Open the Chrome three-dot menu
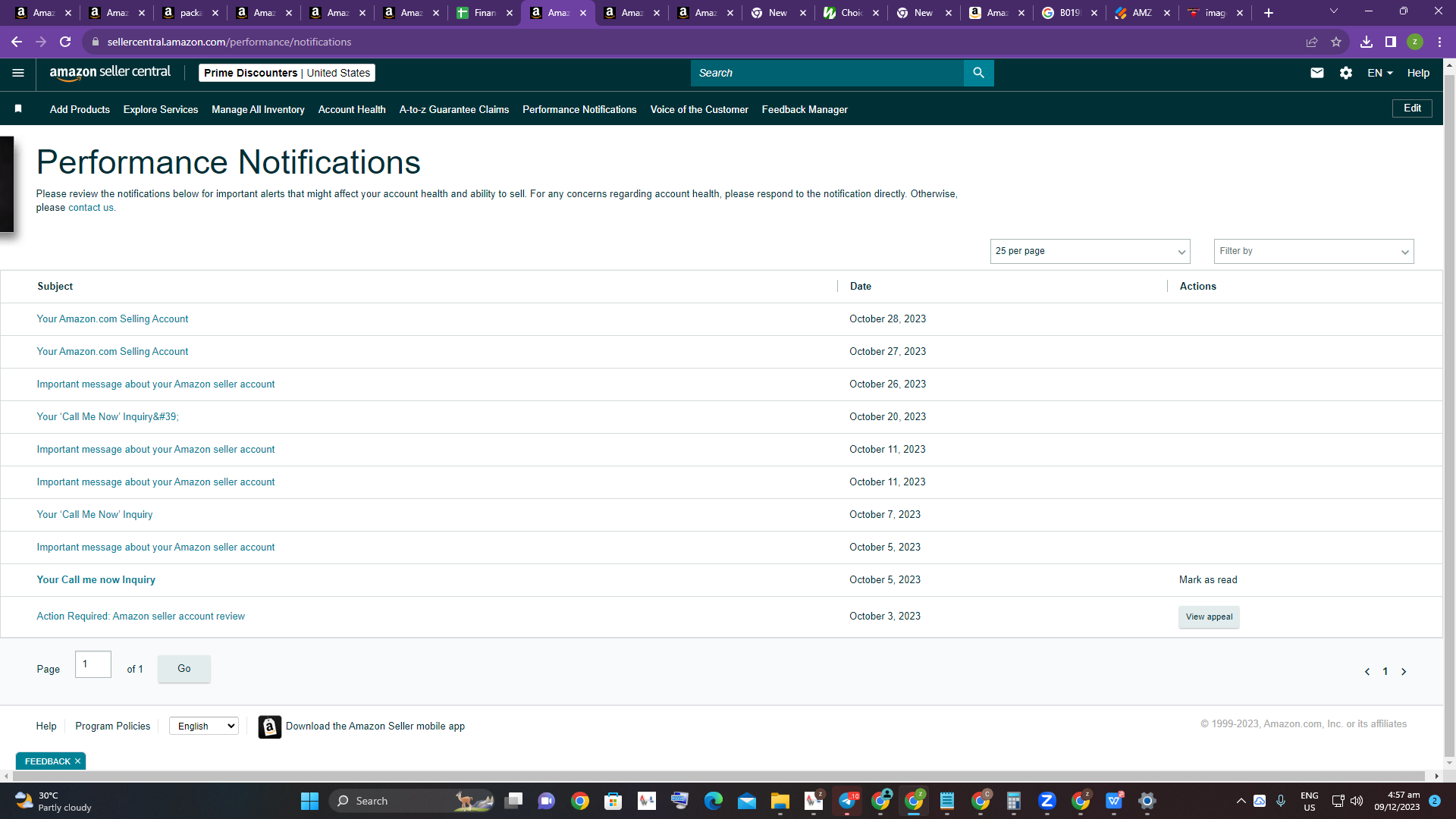This screenshot has width=1456, height=819. (1439, 42)
